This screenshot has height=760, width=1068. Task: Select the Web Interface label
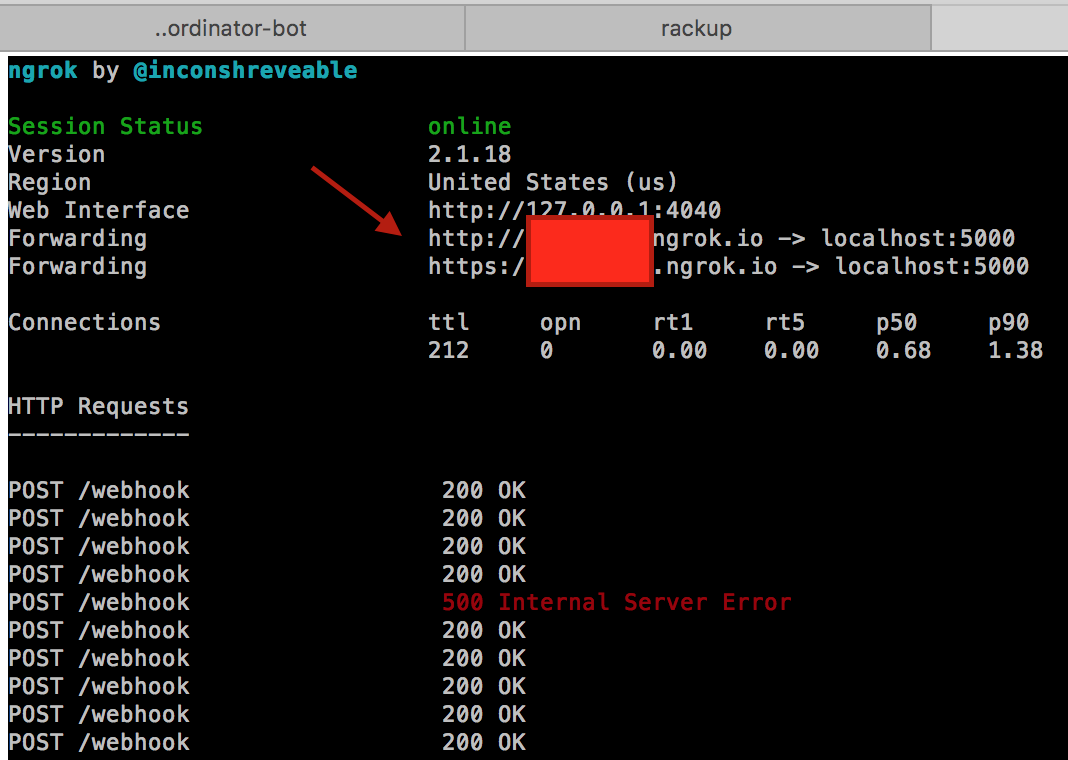click(x=99, y=210)
